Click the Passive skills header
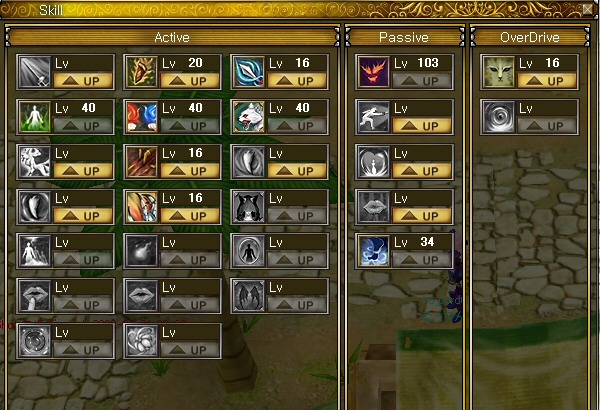 pos(404,37)
